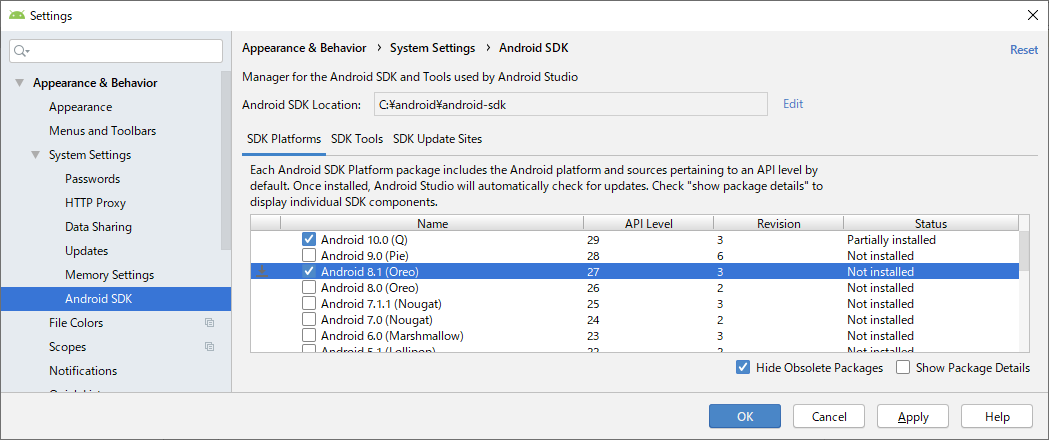The height and width of the screenshot is (440, 1049).
Task: Collapse the System Settings tree node
Action: pos(36,155)
